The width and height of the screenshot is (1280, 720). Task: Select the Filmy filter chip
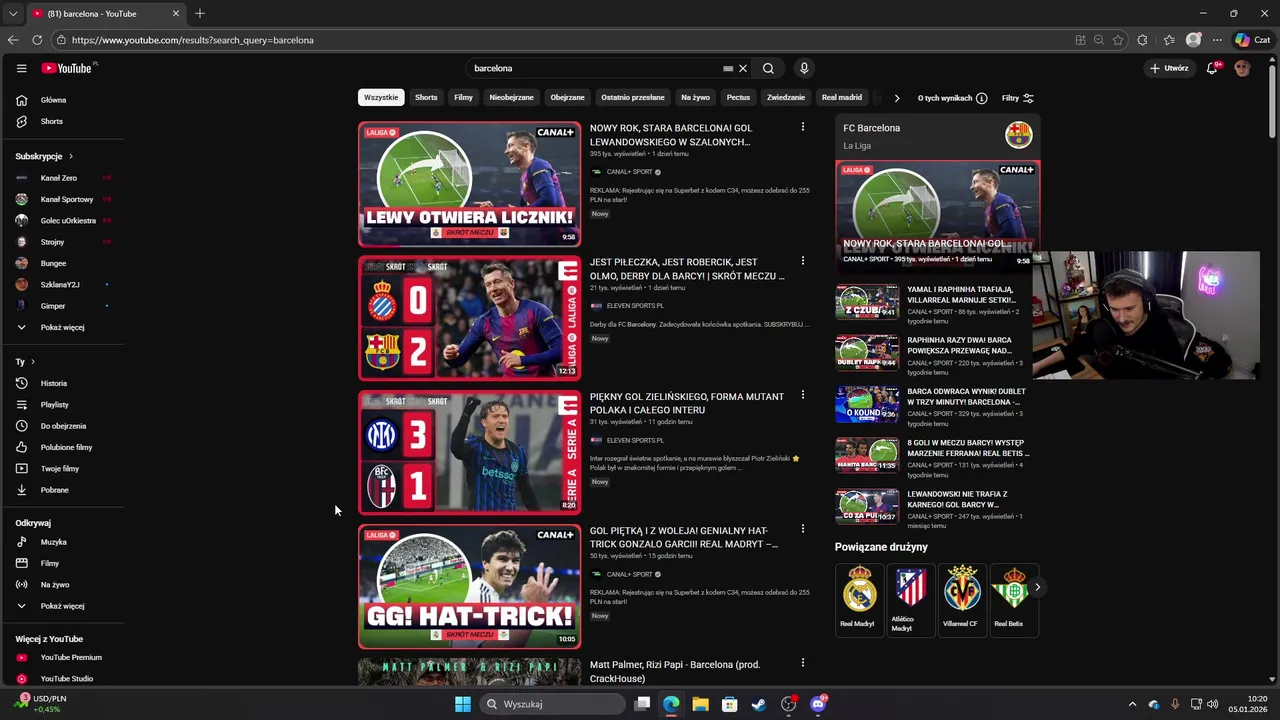pos(463,97)
